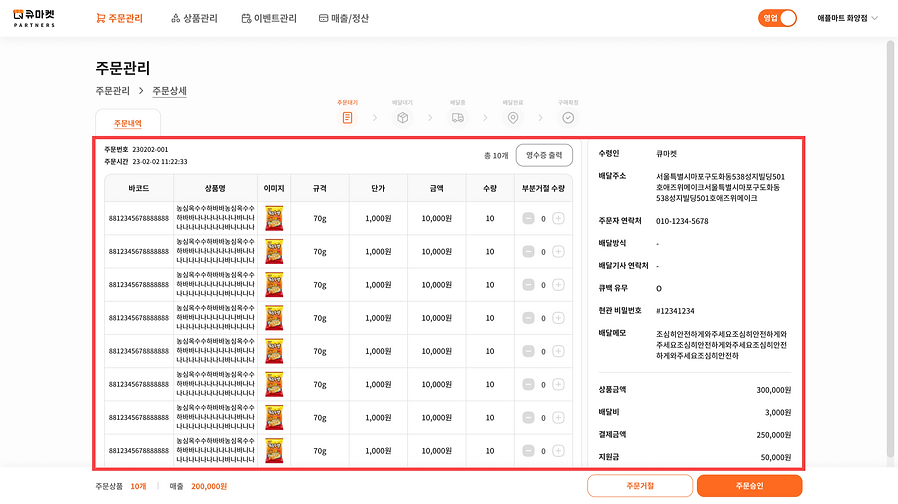Open the 주문관리 menu in the top navigation

120,18
